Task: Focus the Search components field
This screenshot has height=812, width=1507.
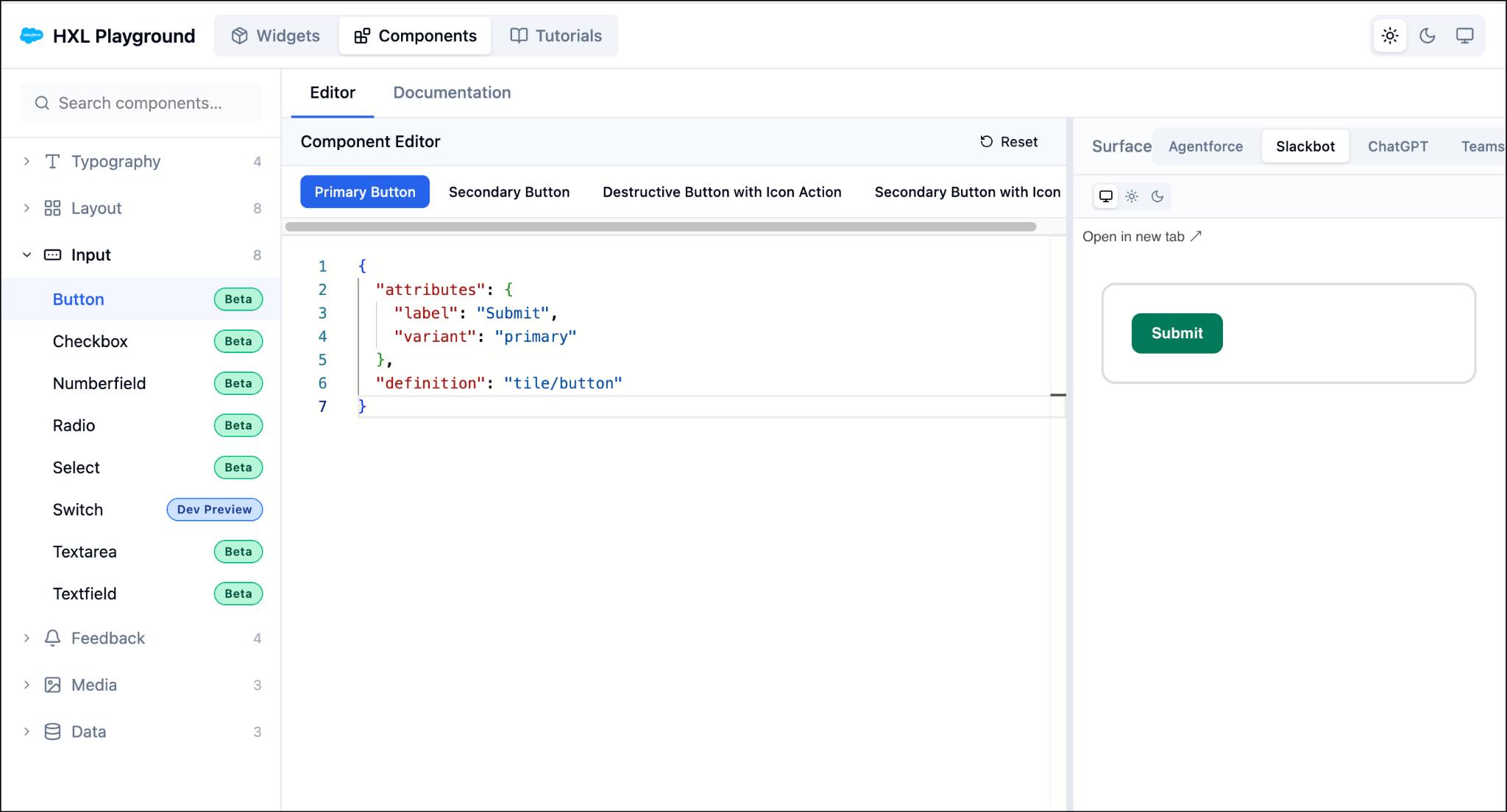Action: [x=141, y=103]
